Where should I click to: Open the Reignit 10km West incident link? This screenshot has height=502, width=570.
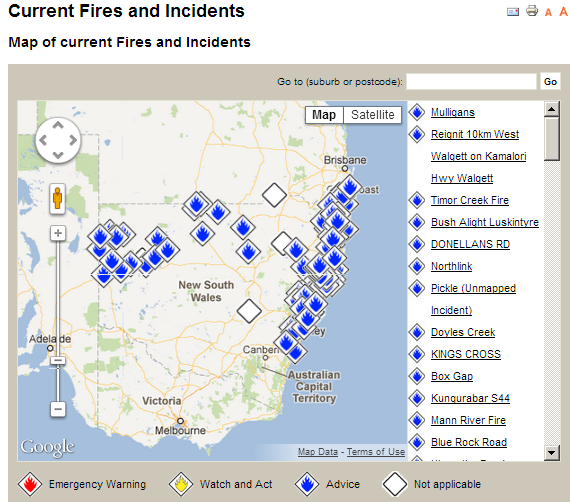point(478,156)
